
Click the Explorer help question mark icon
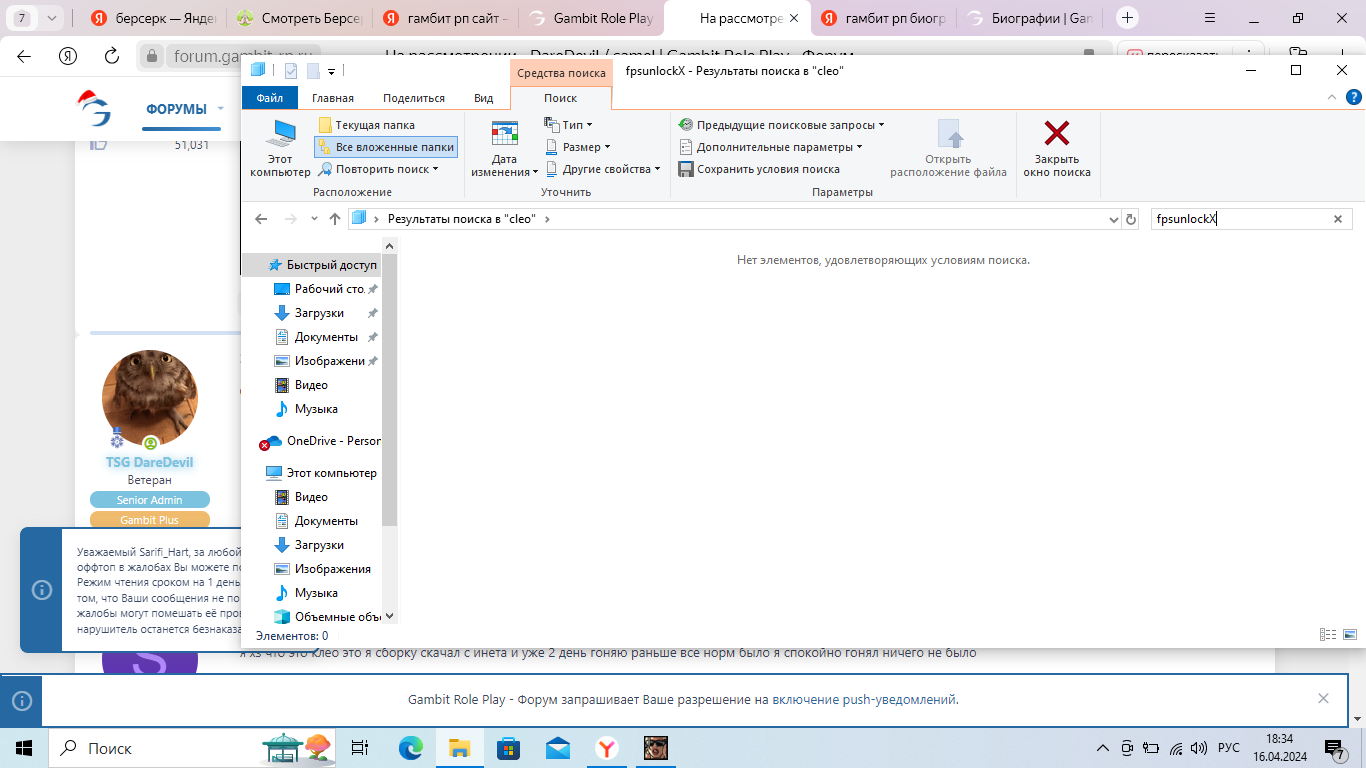pos(1353,97)
